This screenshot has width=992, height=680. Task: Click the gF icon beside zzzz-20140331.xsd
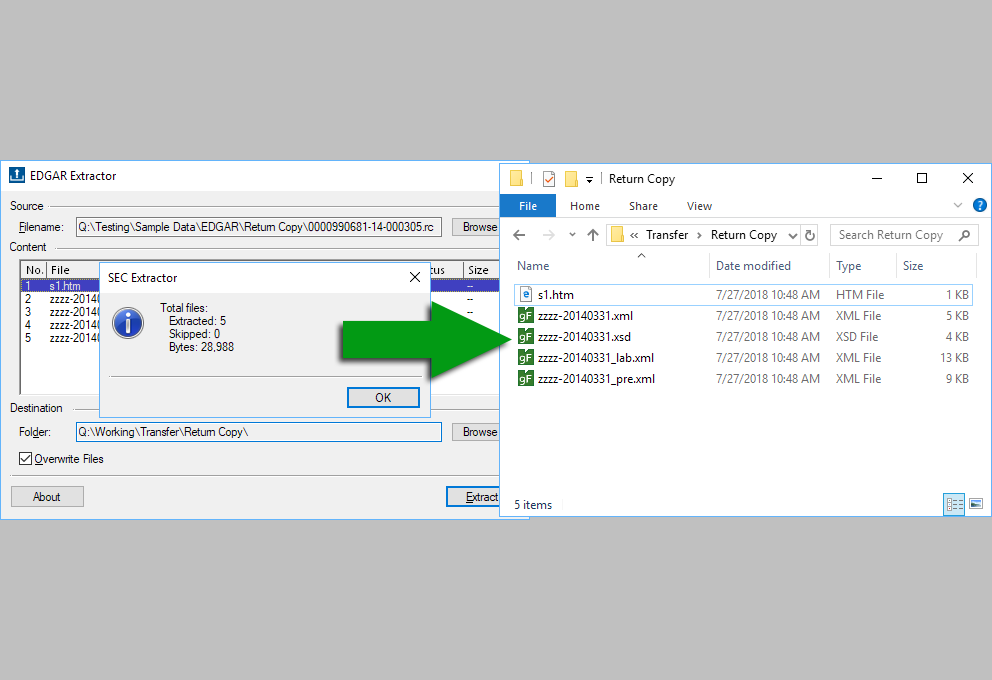point(525,337)
